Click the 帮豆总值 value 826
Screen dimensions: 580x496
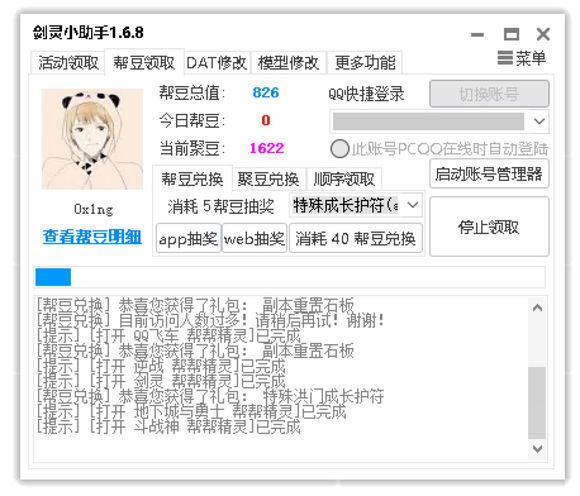coord(266,92)
